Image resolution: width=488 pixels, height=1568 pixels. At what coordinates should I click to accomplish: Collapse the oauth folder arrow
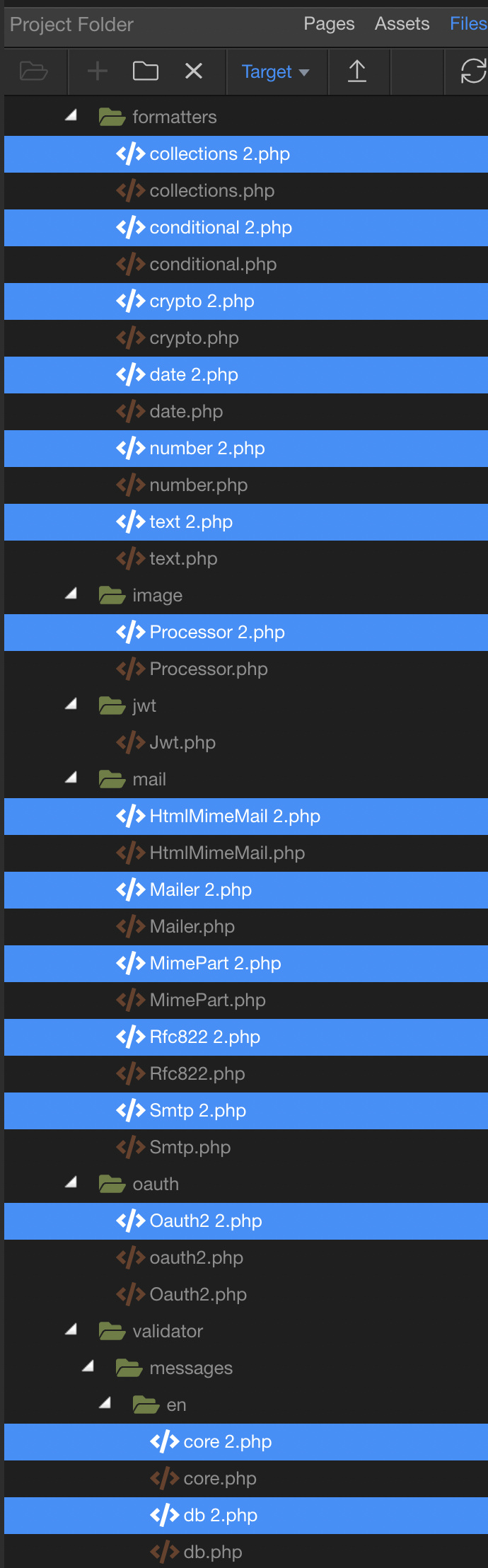click(x=71, y=1182)
